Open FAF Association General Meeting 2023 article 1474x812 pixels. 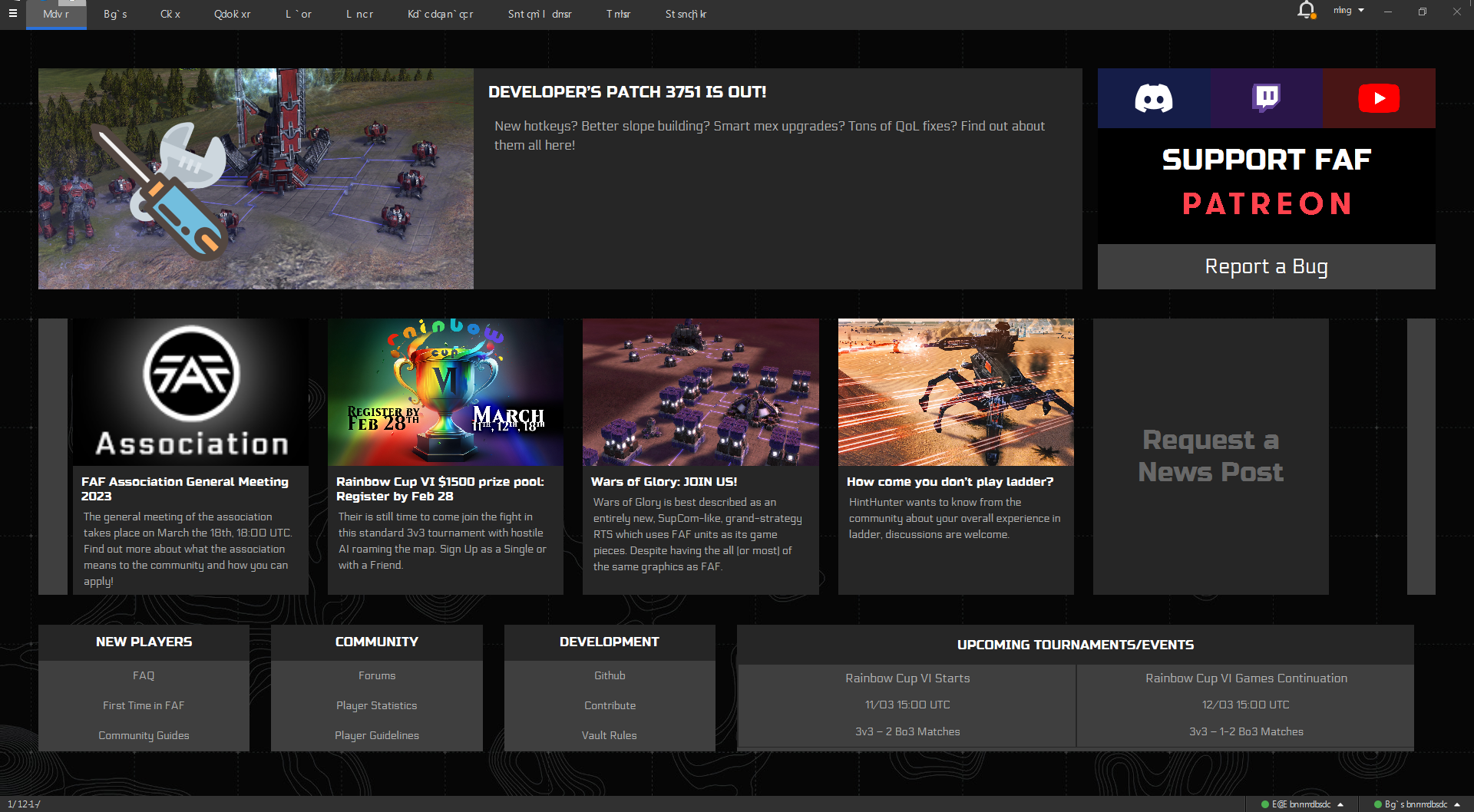pyautogui.click(x=185, y=489)
